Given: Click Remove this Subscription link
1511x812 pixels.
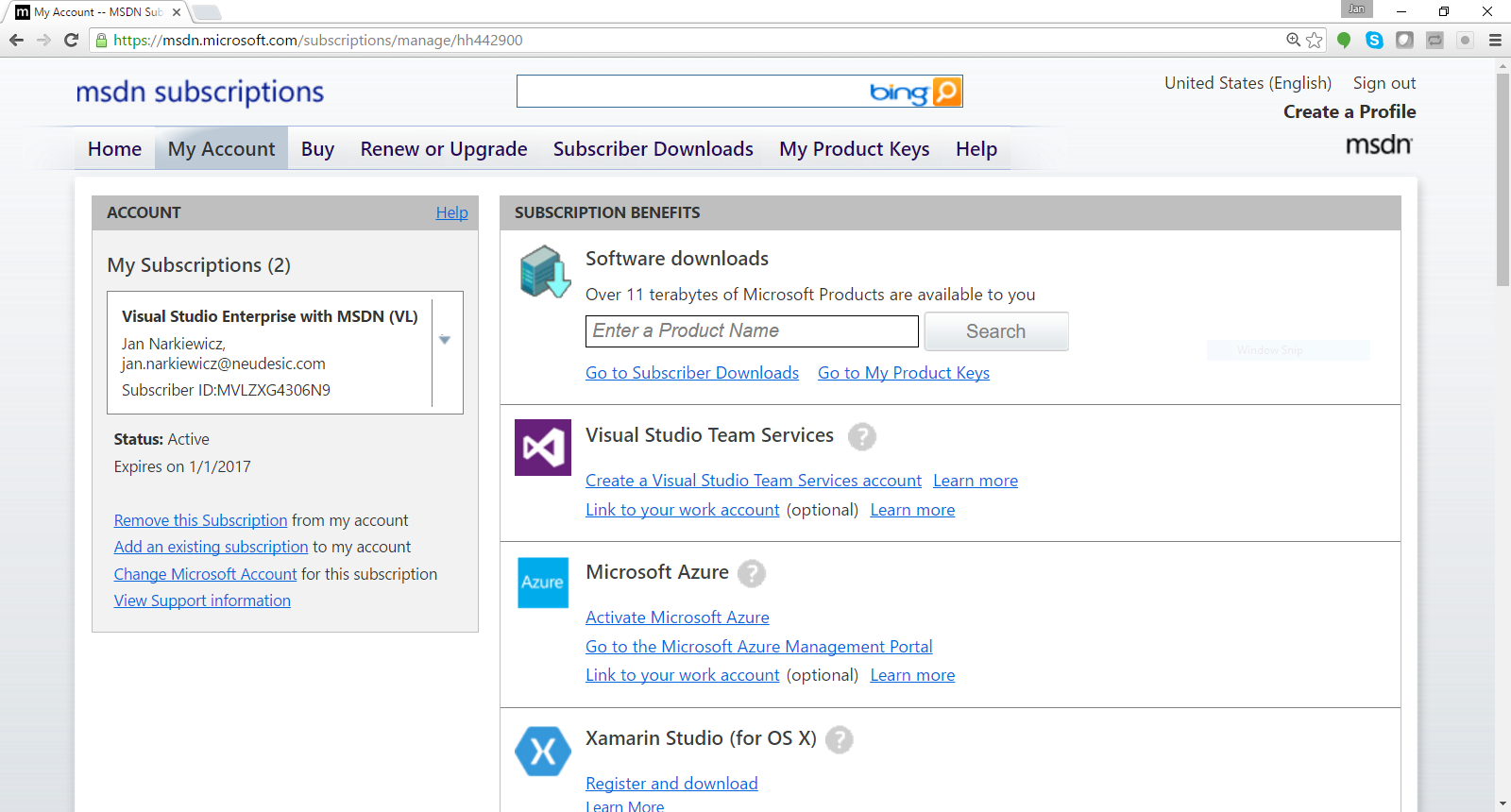Looking at the screenshot, I should coord(200,520).
